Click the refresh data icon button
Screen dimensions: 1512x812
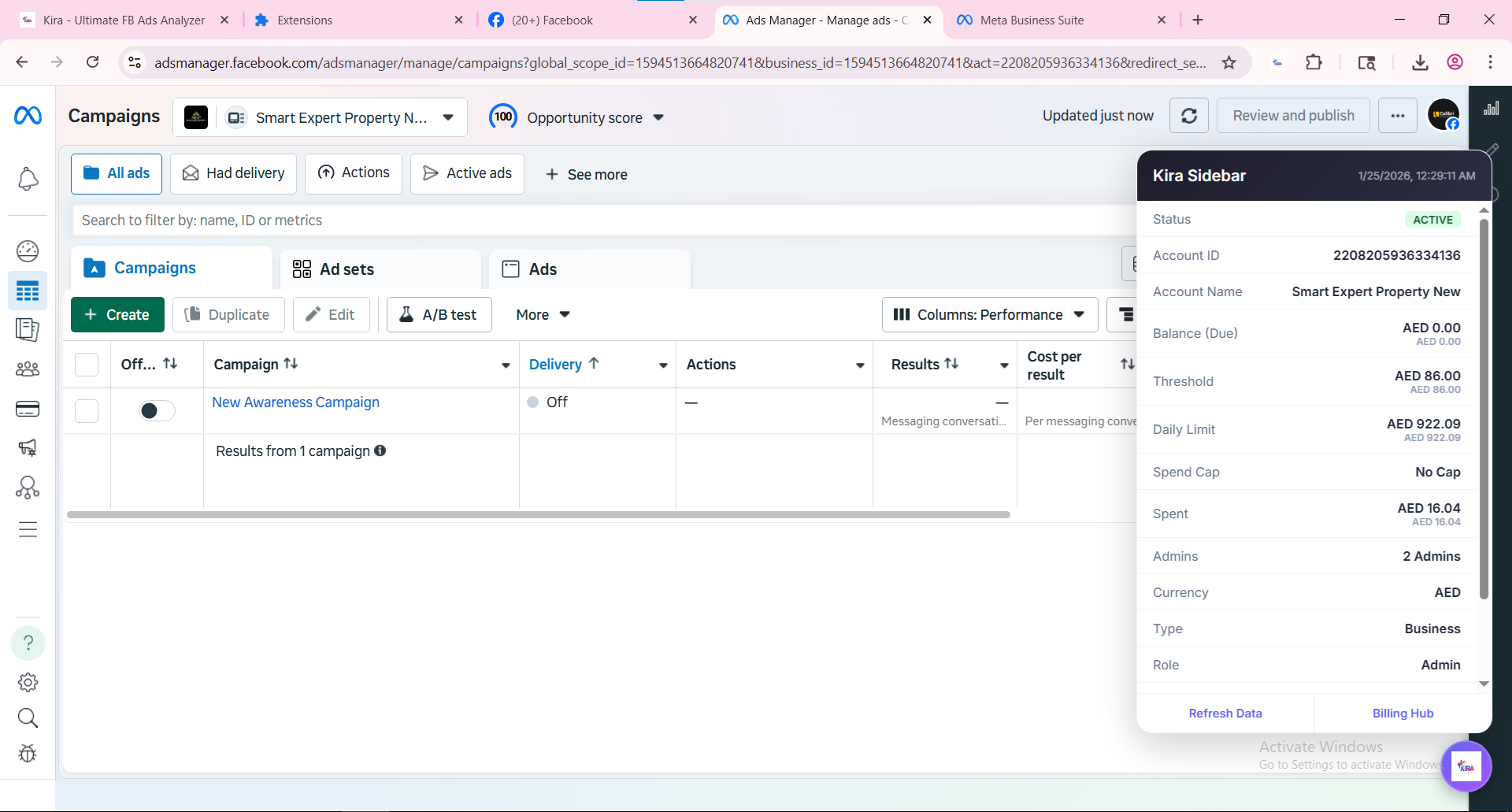1189,116
